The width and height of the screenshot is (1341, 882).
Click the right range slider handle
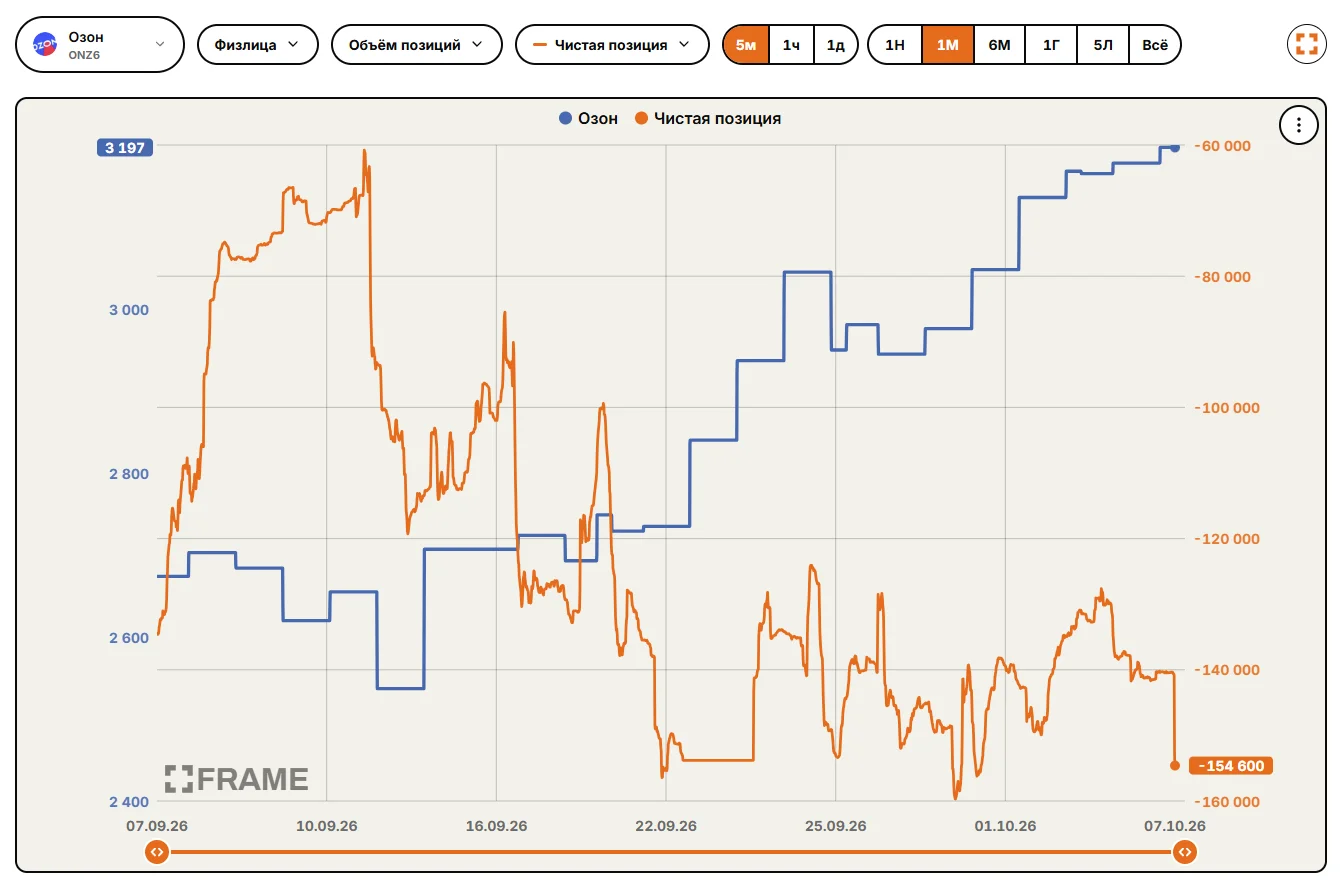(1184, 852)
